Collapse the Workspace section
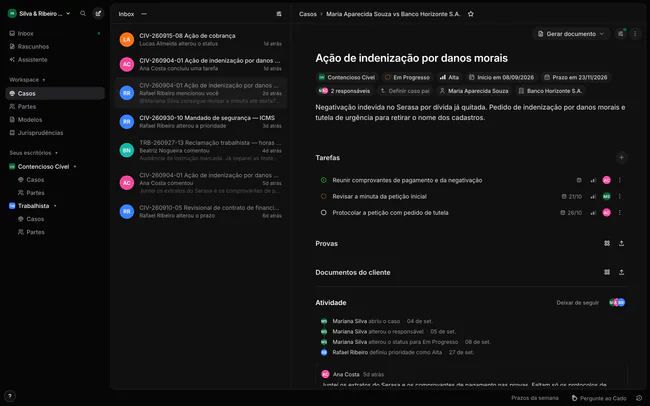This screenshot has width=650, height=406. point(27,80)
